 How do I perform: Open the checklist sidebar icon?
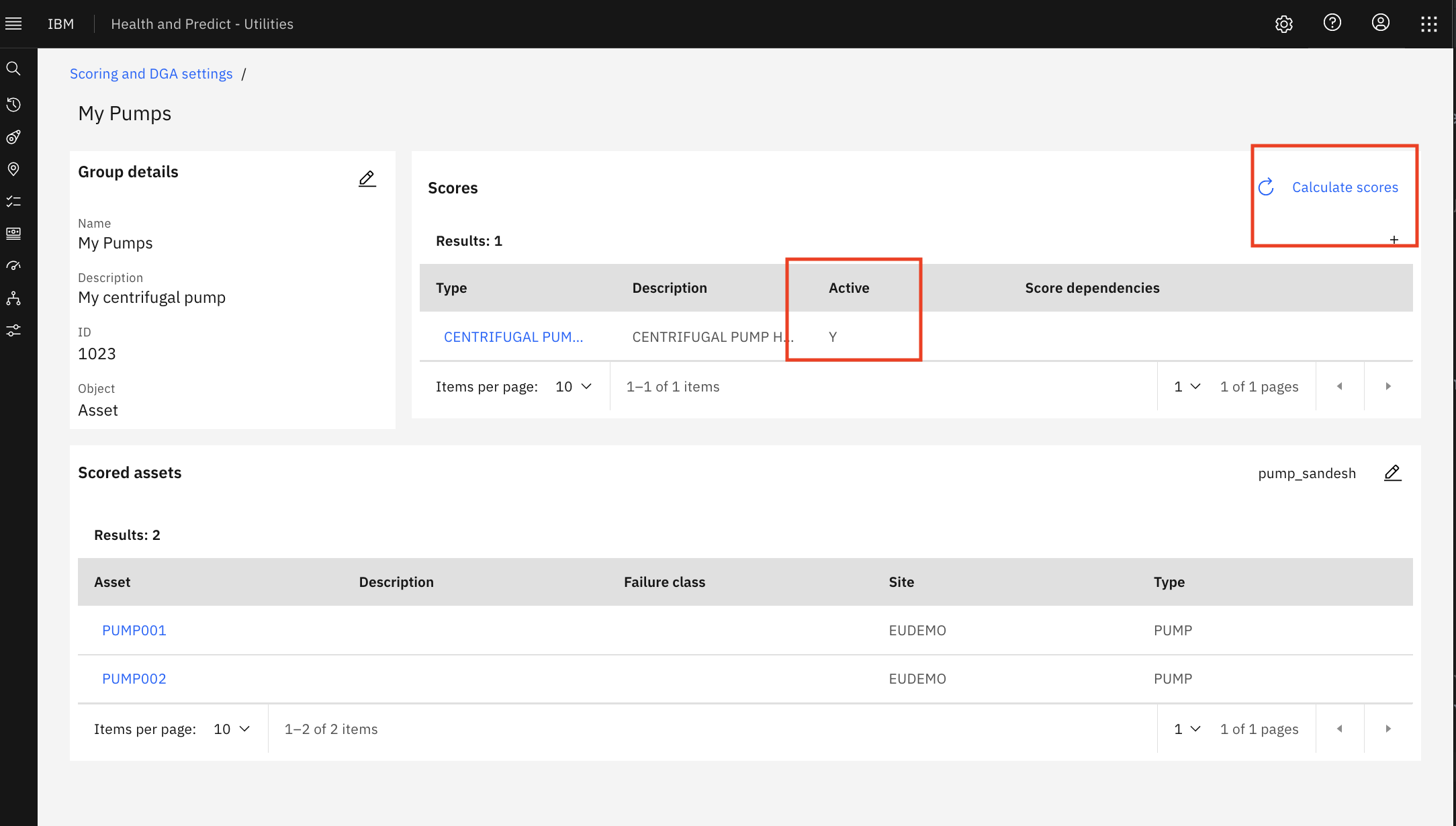tap(13, 201)
